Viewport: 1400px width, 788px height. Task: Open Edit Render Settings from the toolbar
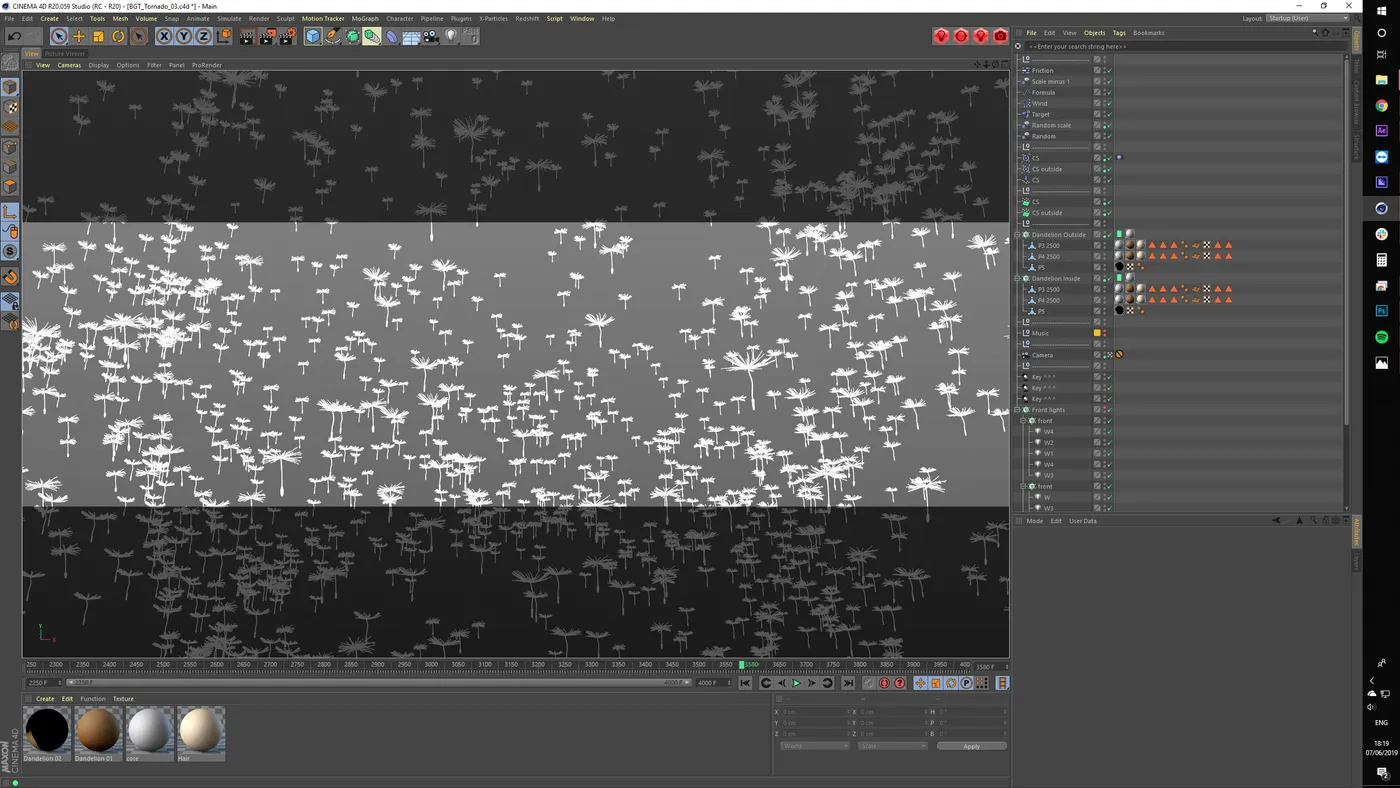point(286,36)
